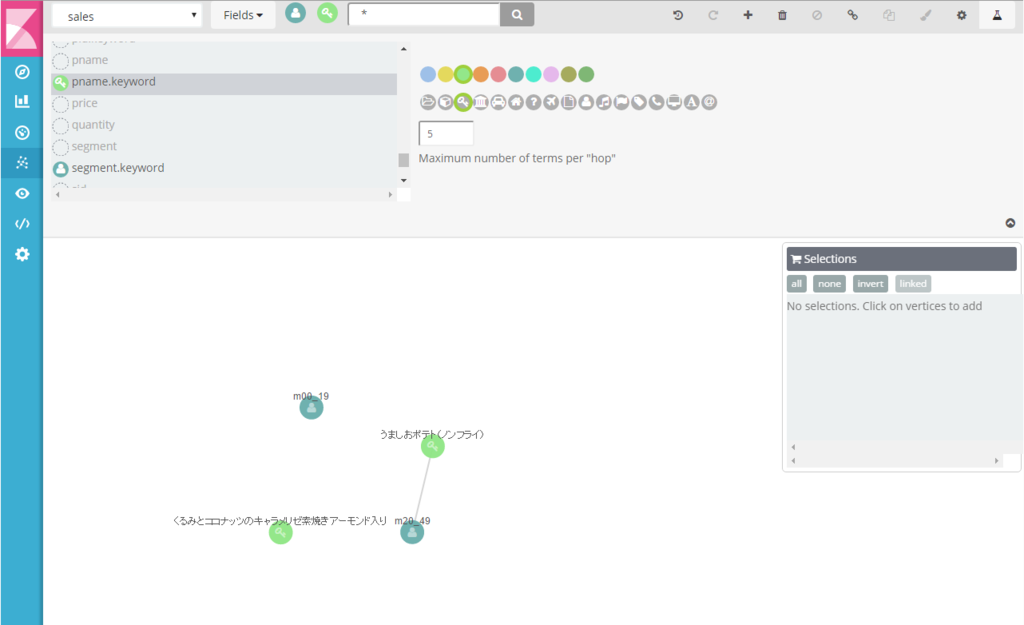Choose the airplane icon for the field
This screenshot has height=625, width=1024.
pyautogui.click(x=551, y=102)
